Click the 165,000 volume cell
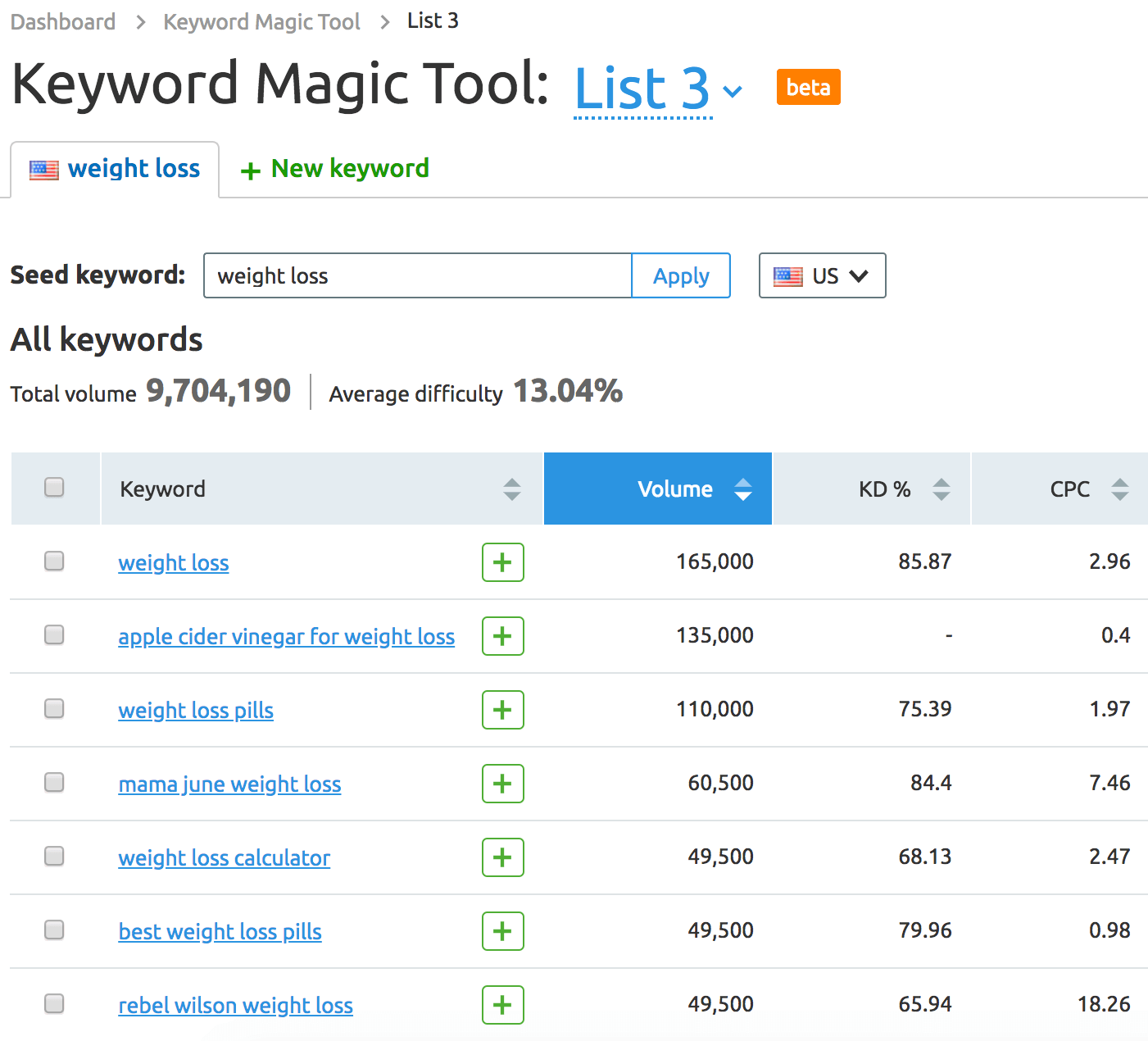 (715, 561)
